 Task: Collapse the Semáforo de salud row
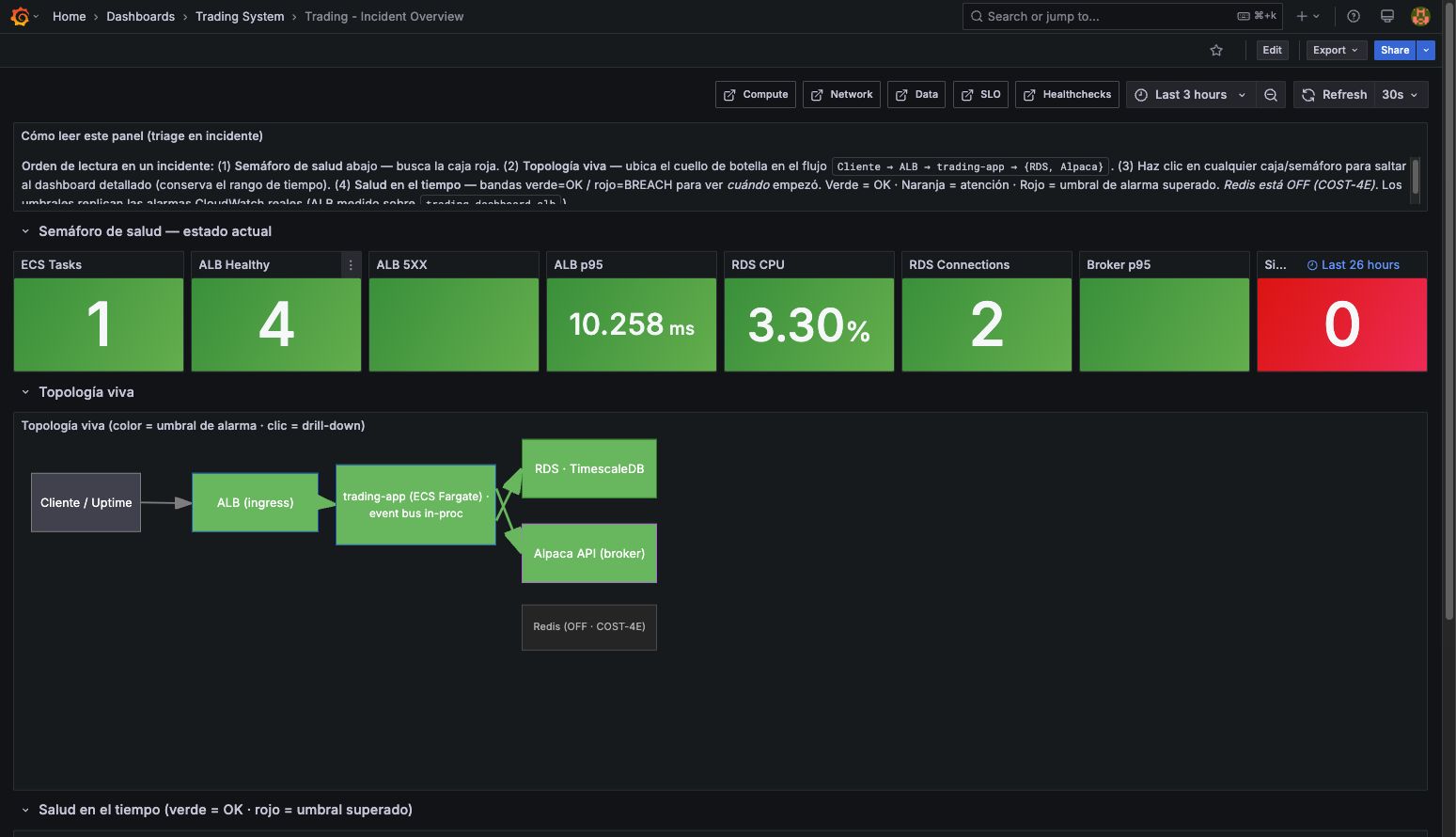click(25, 231)
